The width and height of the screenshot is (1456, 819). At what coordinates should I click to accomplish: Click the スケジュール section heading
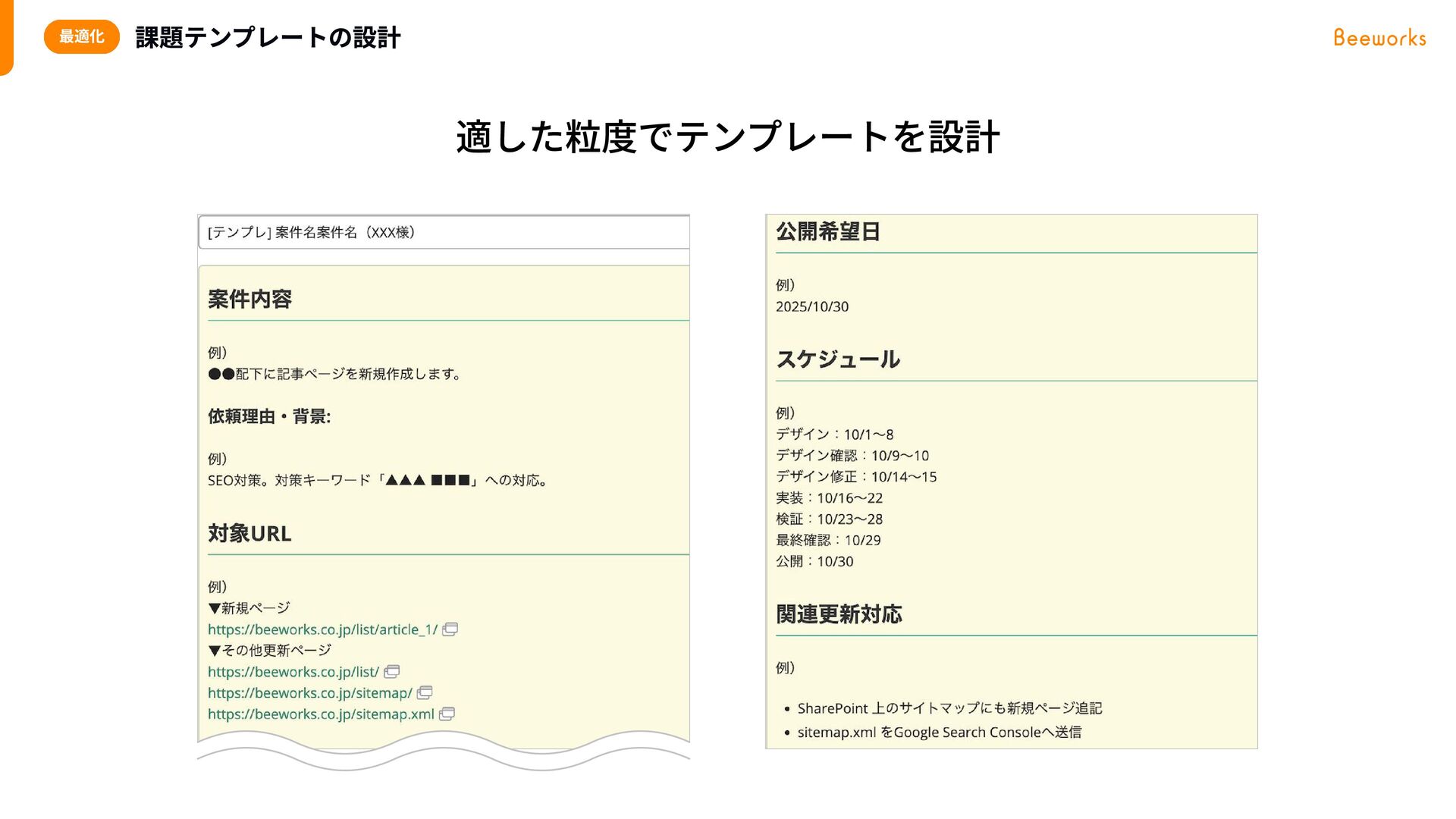(x=837, y=359)
